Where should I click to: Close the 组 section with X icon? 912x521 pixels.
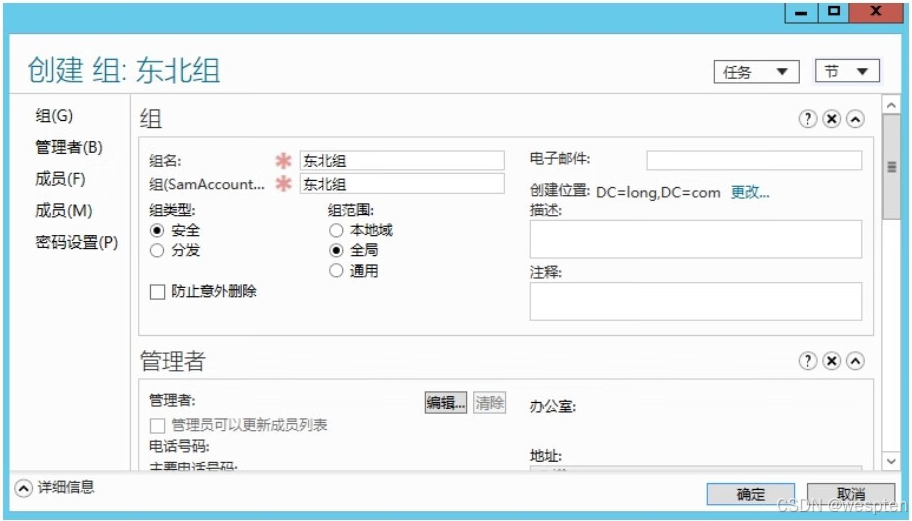coord(832,119)
